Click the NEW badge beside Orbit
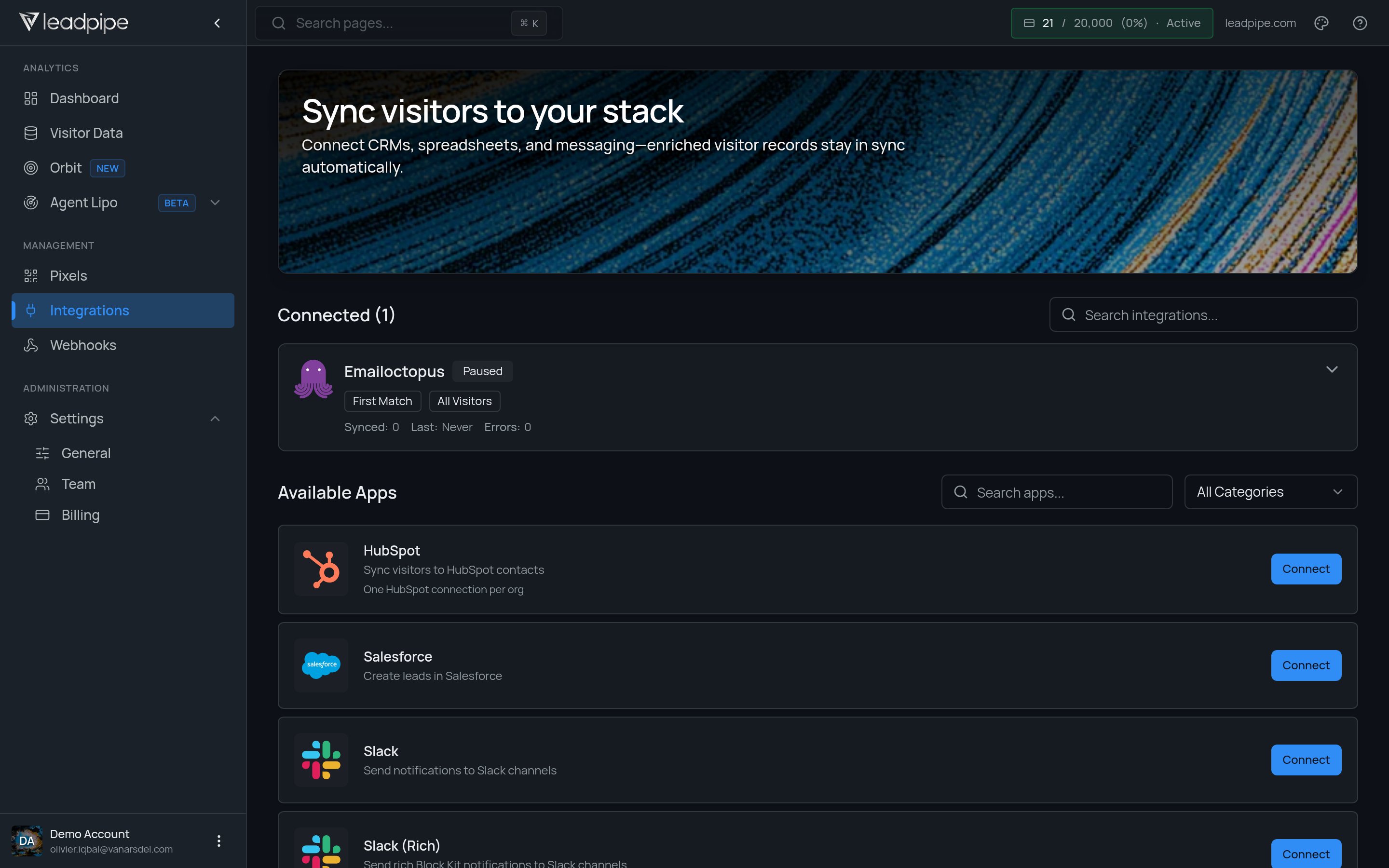The width and height of the screenshot is (1389, 868). pyautogui.click(x=108, y=168)
